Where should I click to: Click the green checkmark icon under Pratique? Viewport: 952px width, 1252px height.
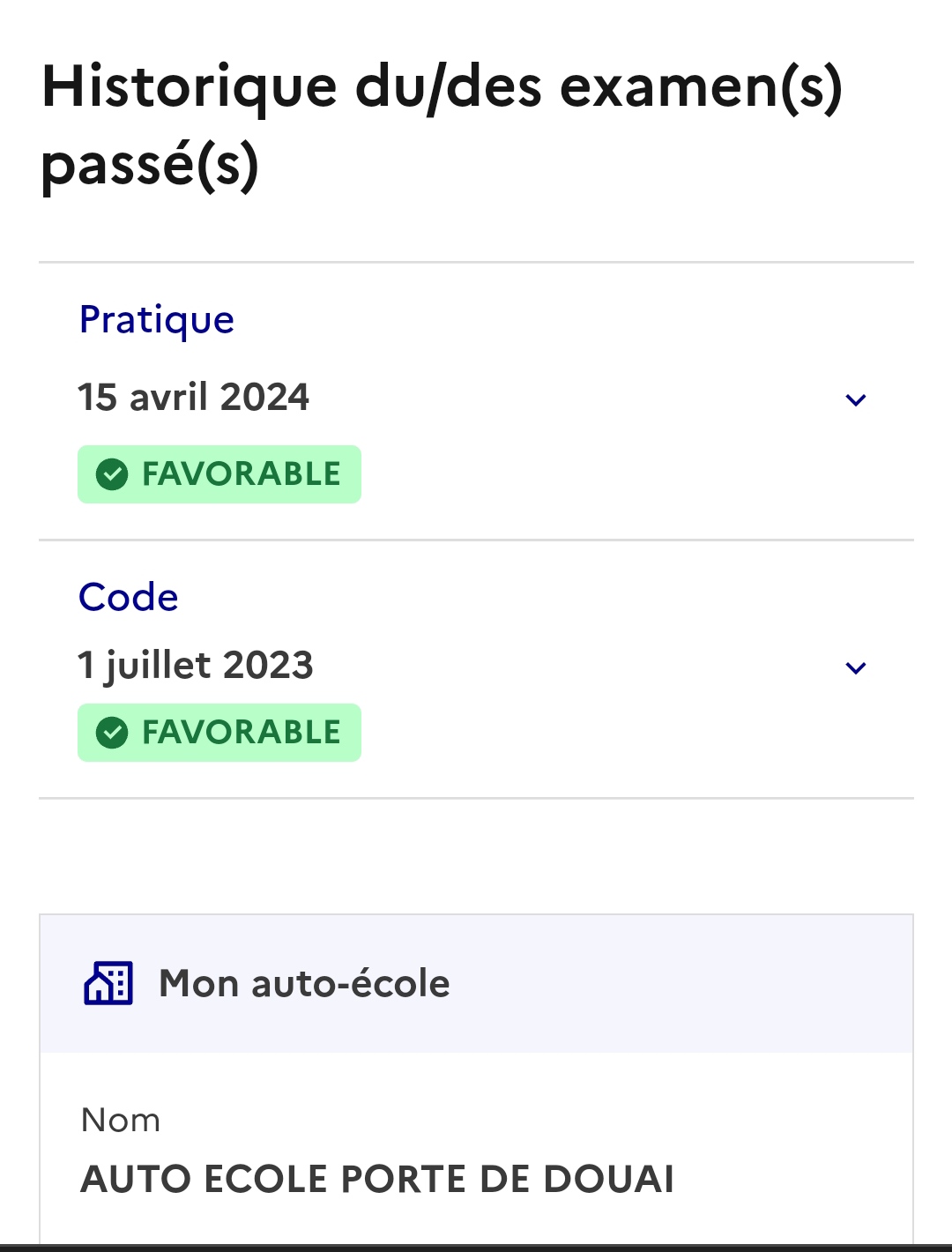(112, 474)
